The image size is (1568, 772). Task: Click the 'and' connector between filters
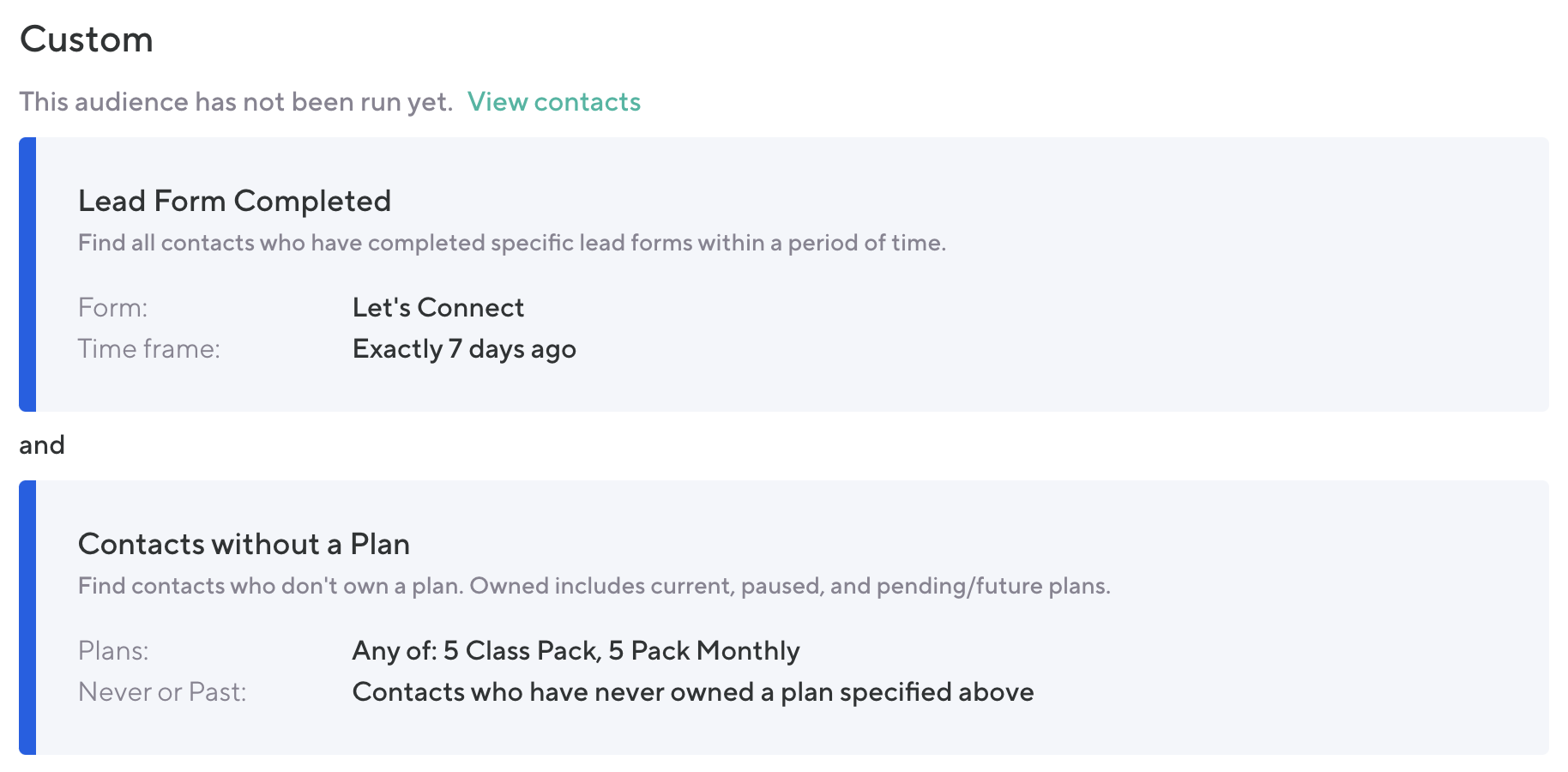[x=42, y=445]
